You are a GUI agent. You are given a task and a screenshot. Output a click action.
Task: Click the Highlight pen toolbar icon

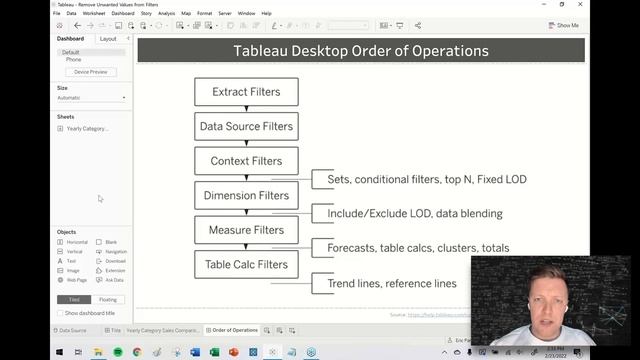point(274,26)
